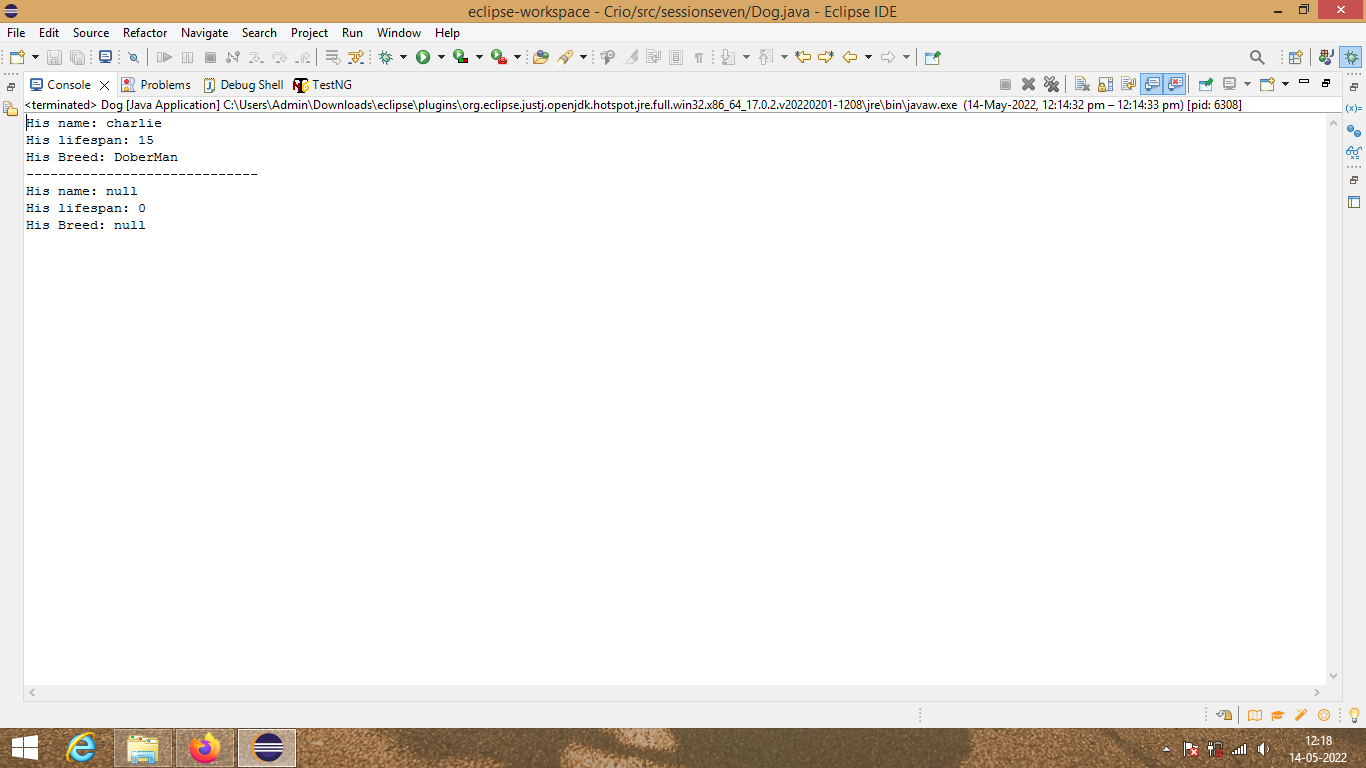Click the Clear Console icon

[1082, 84]
